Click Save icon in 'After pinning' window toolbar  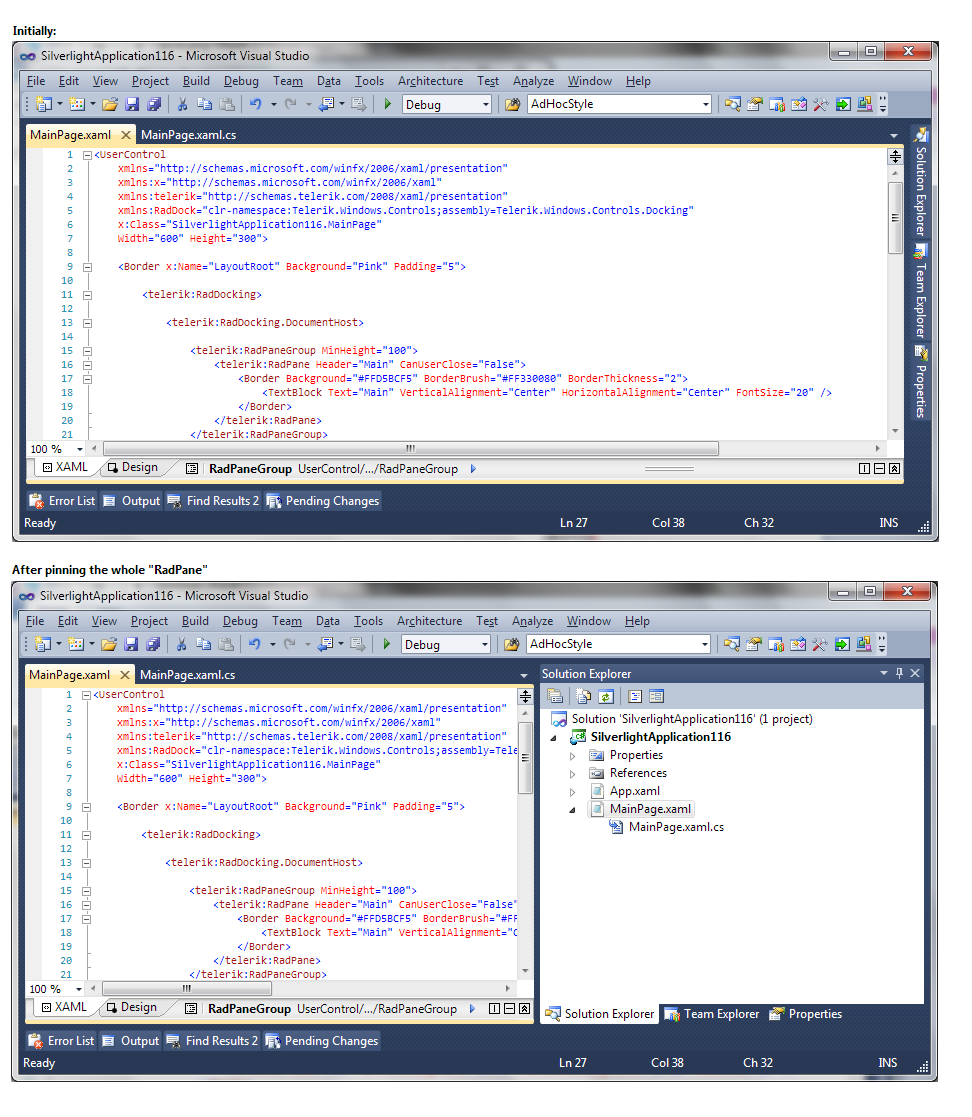[131, 645]
